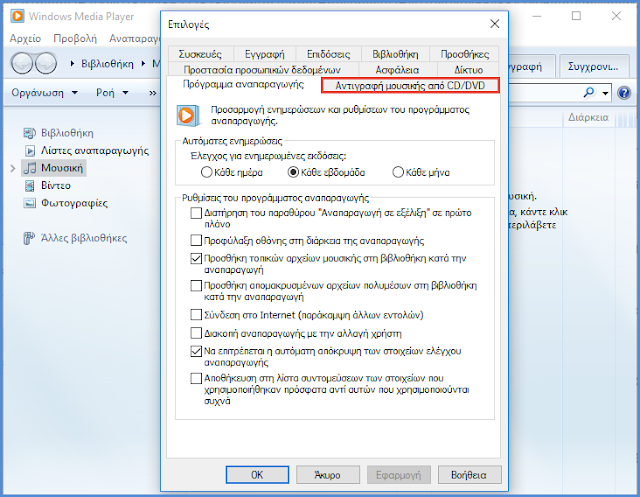Select Λίστες αναπαραγωγής in navigation pane
The image size is (640, 497).
click(95, 151)
